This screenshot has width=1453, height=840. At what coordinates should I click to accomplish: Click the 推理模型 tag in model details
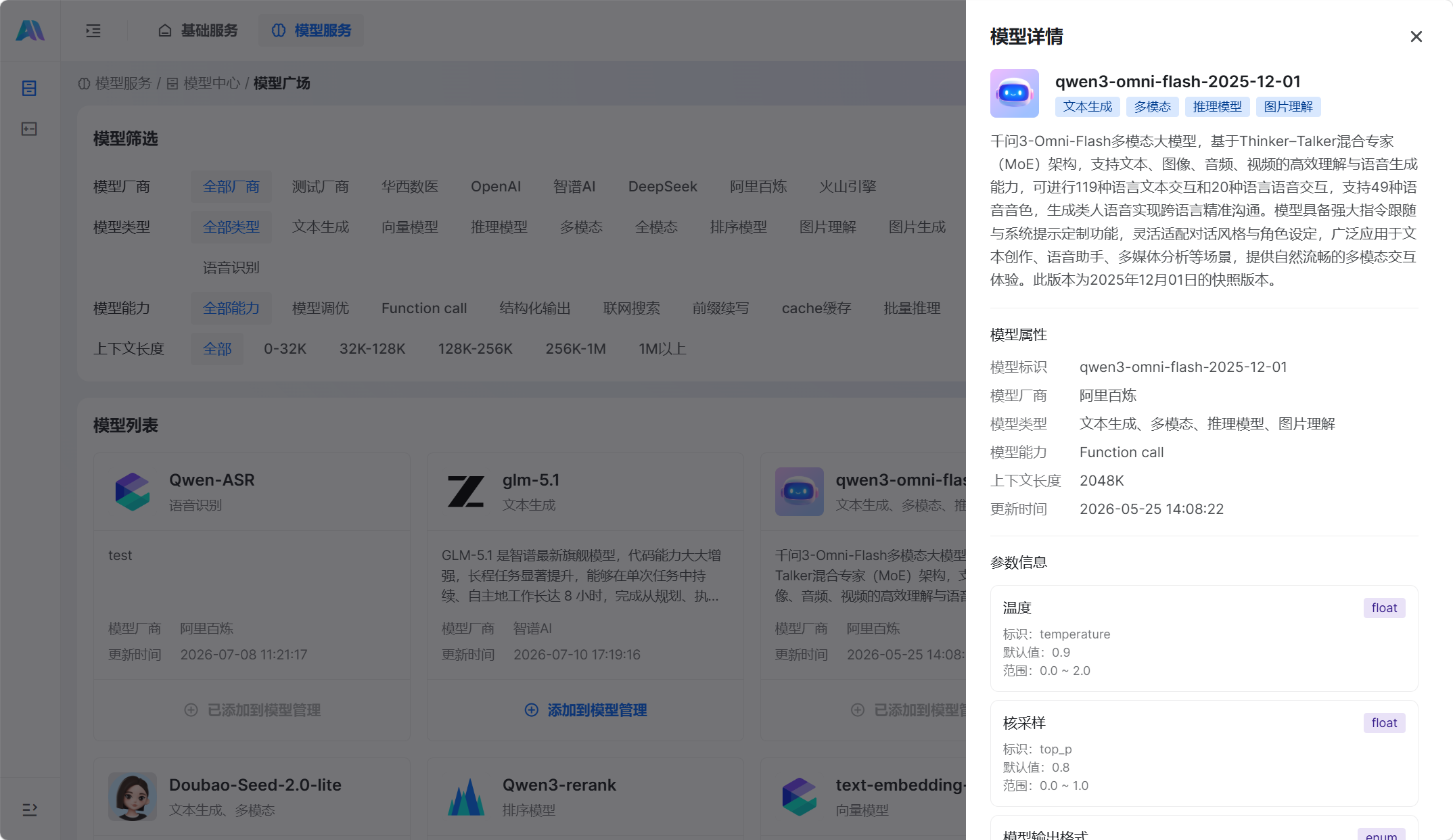1218,107
